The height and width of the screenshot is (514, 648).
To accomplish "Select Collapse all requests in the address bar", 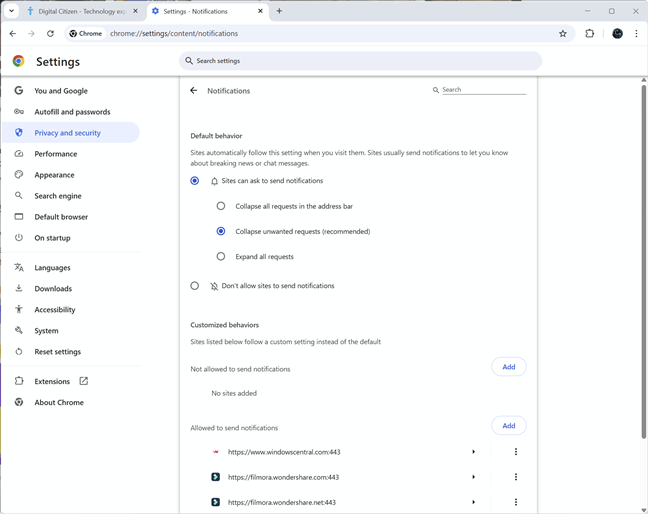I will tap(221, 206).
